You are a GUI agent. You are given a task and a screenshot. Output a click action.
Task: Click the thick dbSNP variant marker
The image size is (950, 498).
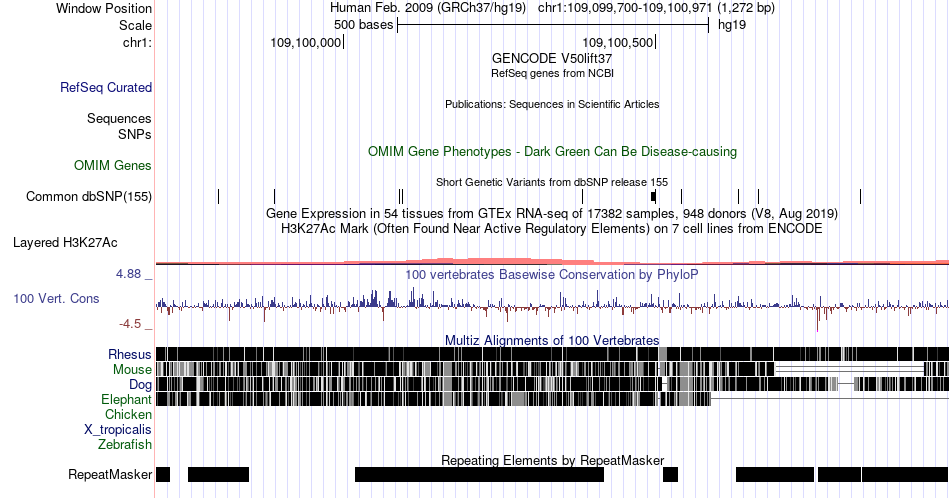[653, 196]
